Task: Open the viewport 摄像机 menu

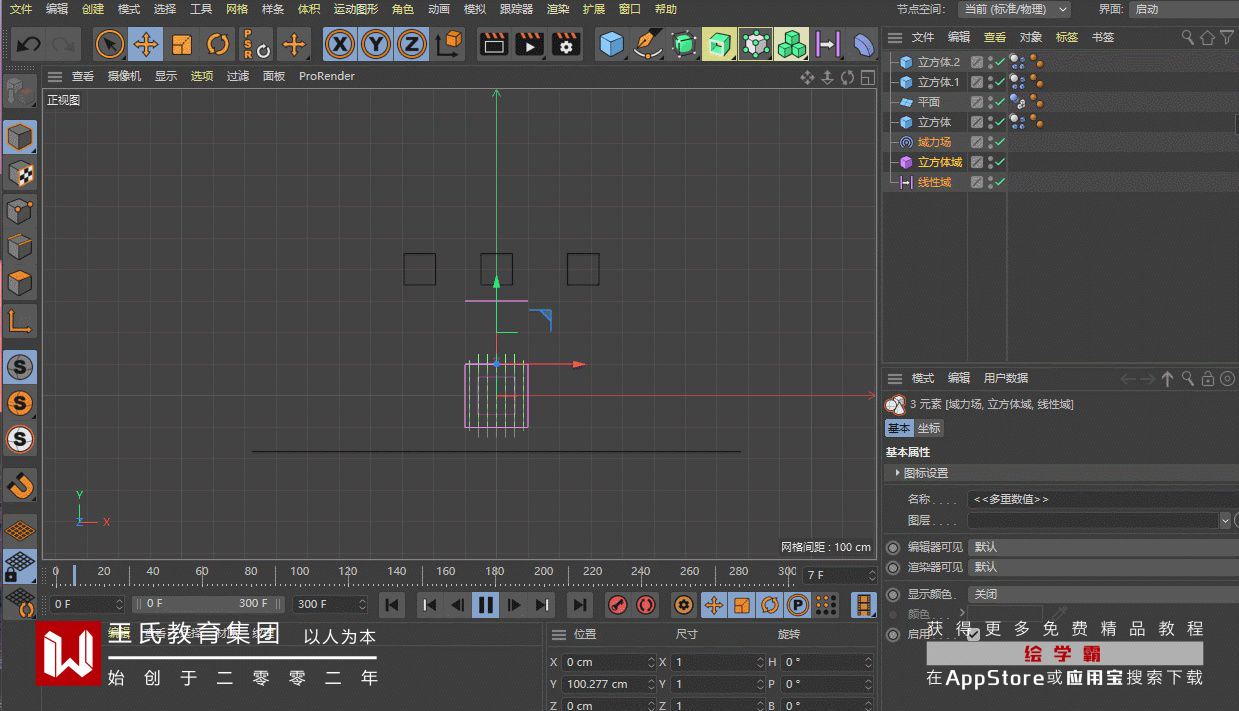Action: [124, 76]
